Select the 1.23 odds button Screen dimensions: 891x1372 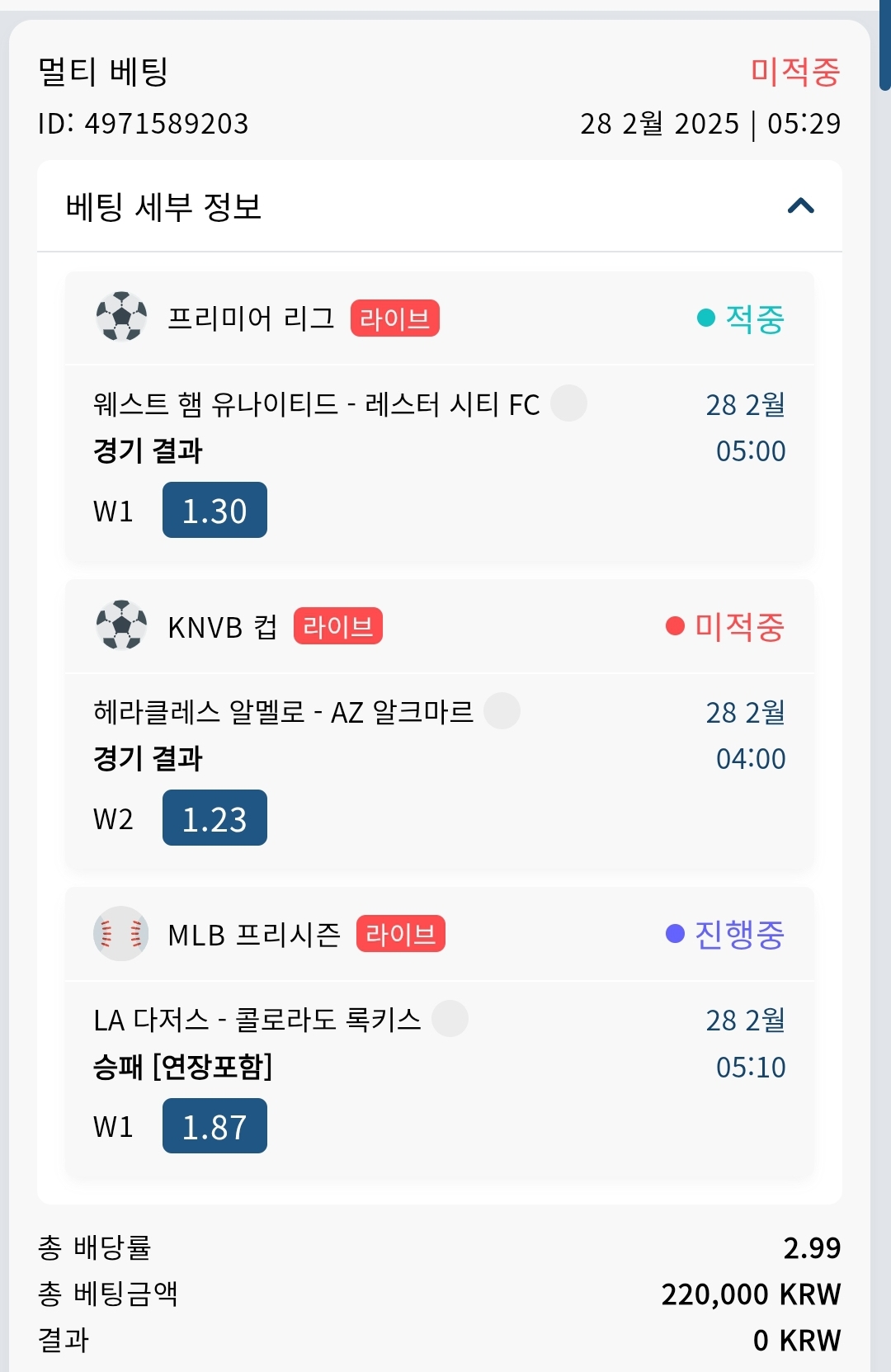pos(214,818)
